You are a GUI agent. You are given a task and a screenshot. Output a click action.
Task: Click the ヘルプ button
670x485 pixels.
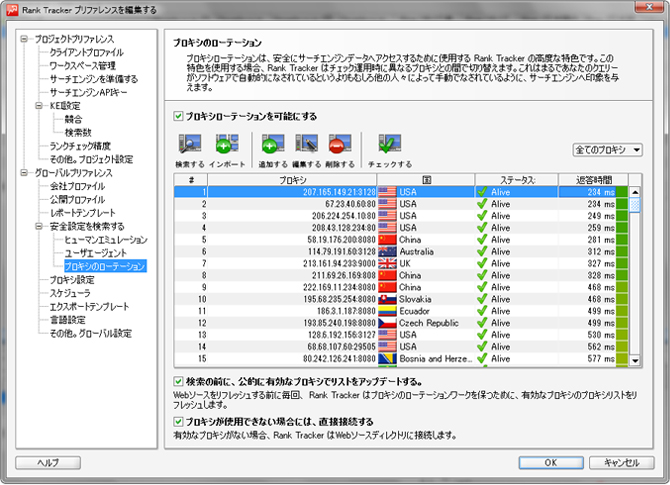48,462
